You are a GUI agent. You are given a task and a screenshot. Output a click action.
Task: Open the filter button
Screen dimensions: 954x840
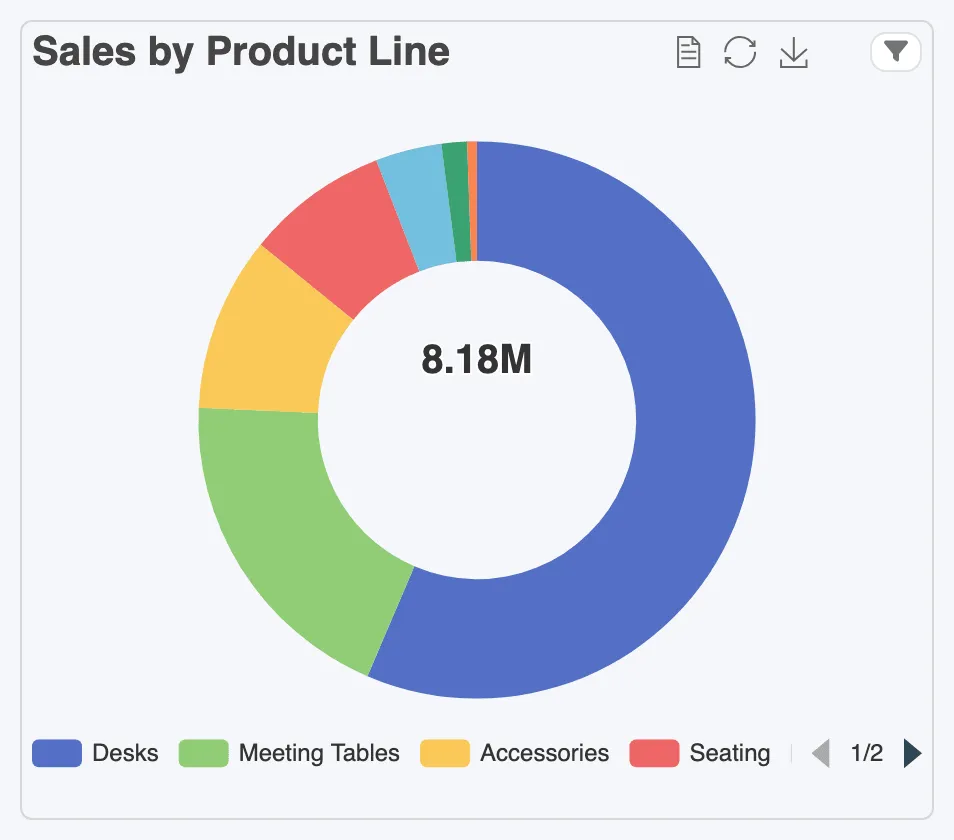coord(896,52)
